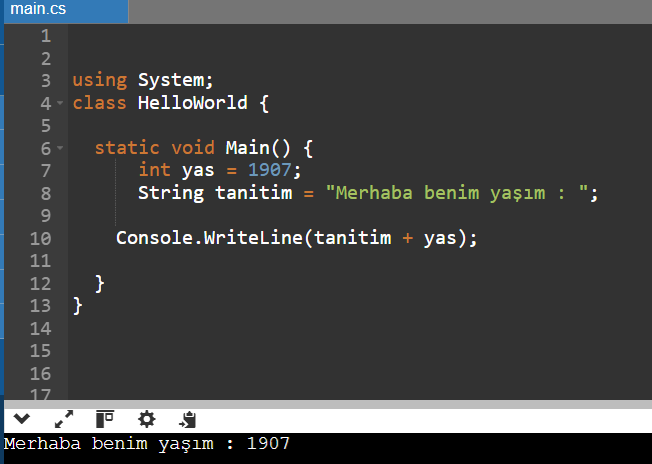Click the line number 10 in the gutter
The height and width of the screenshot is (464, 652).
[x=41, y=238]
